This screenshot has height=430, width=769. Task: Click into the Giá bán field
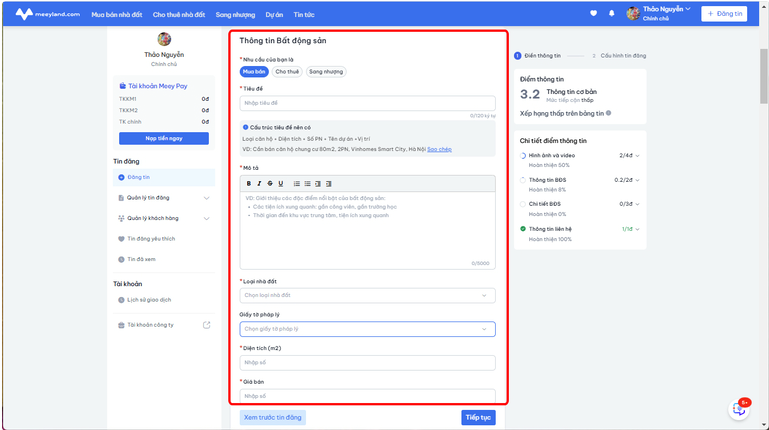[x=367, y=396]
